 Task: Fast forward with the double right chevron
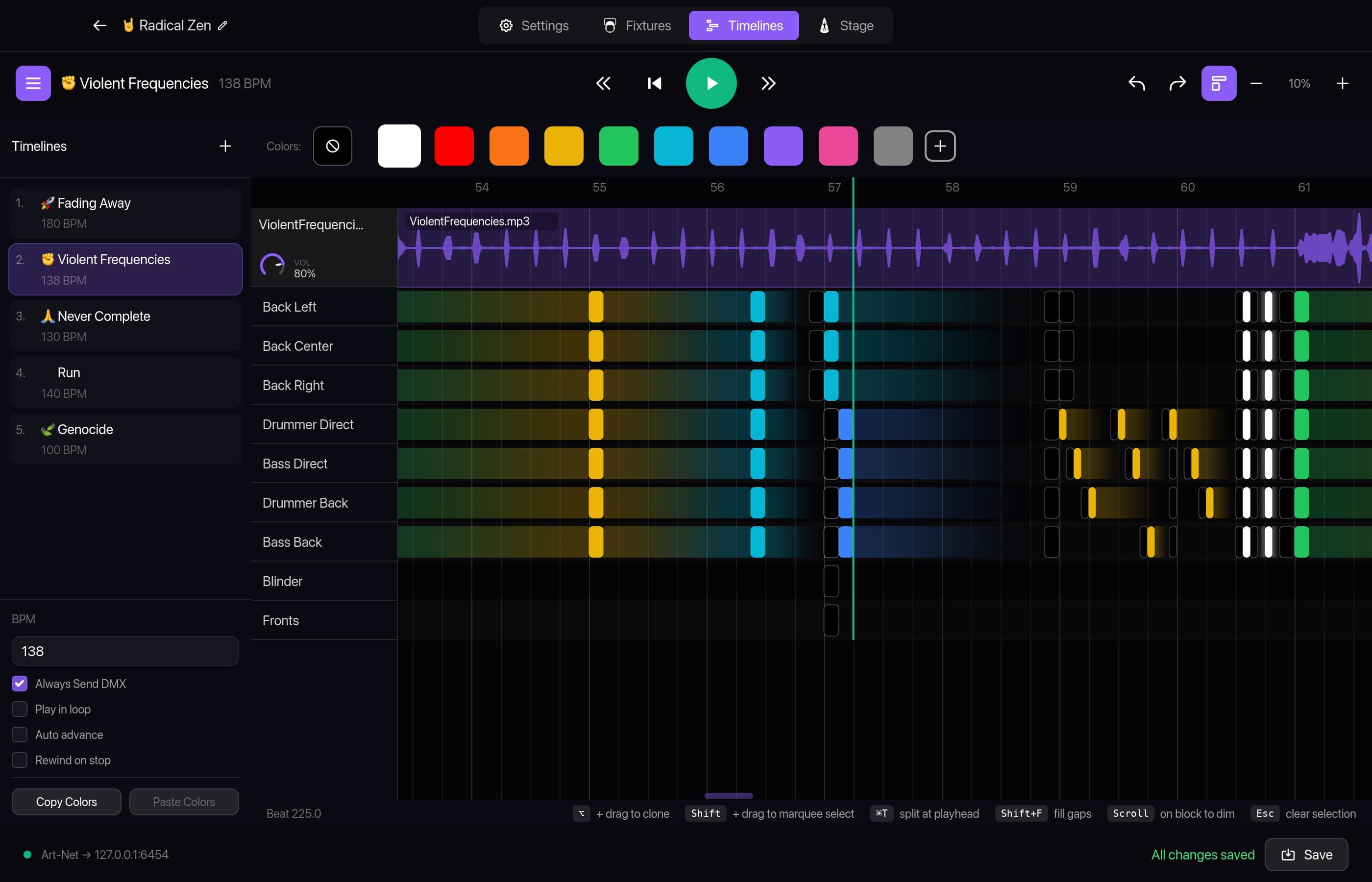[768, 84]
